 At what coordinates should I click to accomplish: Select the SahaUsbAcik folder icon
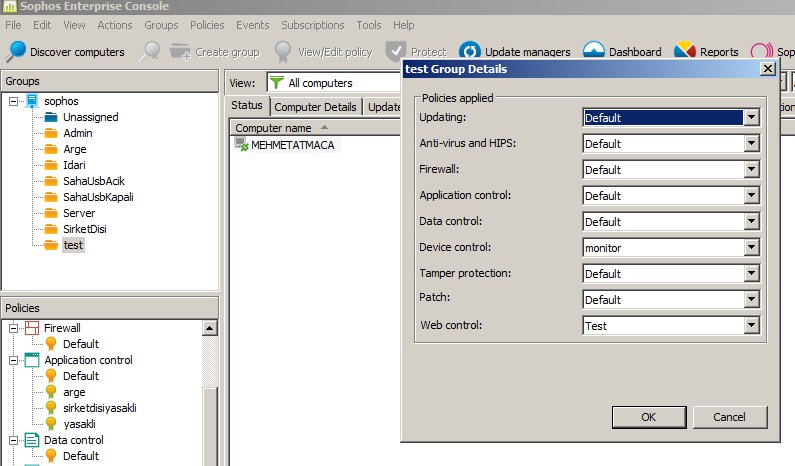pos(51,181)
